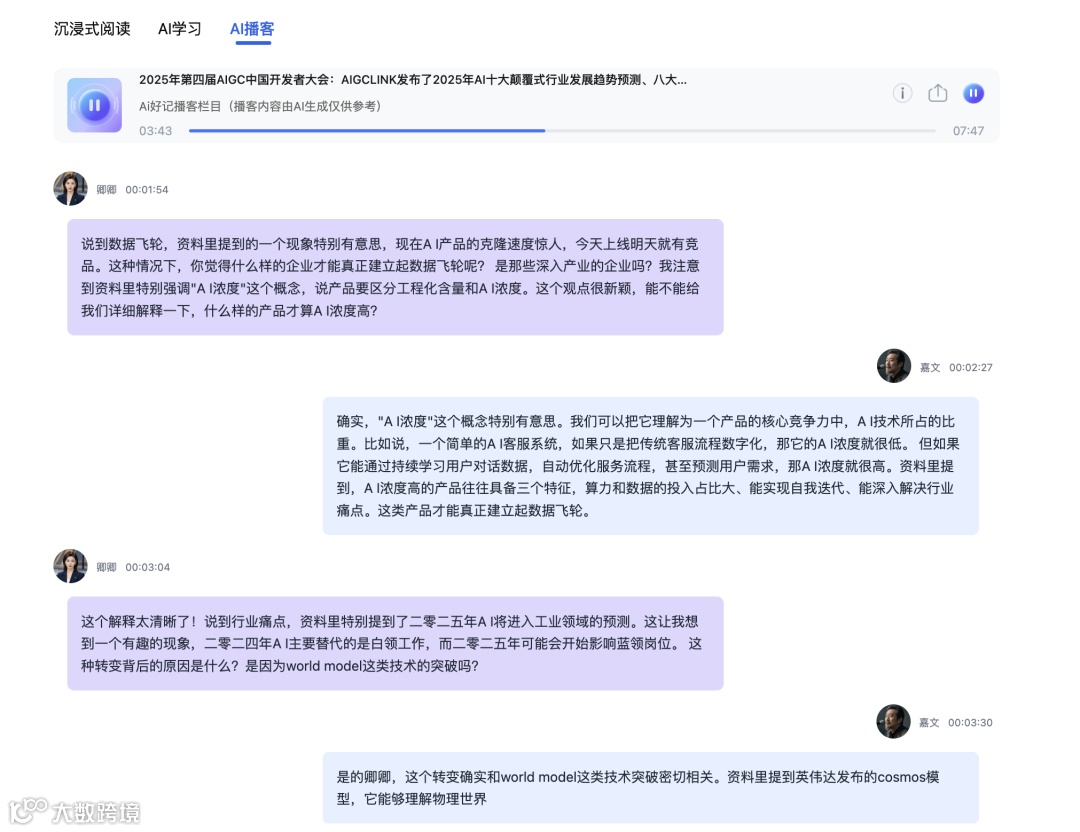Click elapsed time 03:43
The height and width of the screenshot is (832, 1080).
(156, 131)
